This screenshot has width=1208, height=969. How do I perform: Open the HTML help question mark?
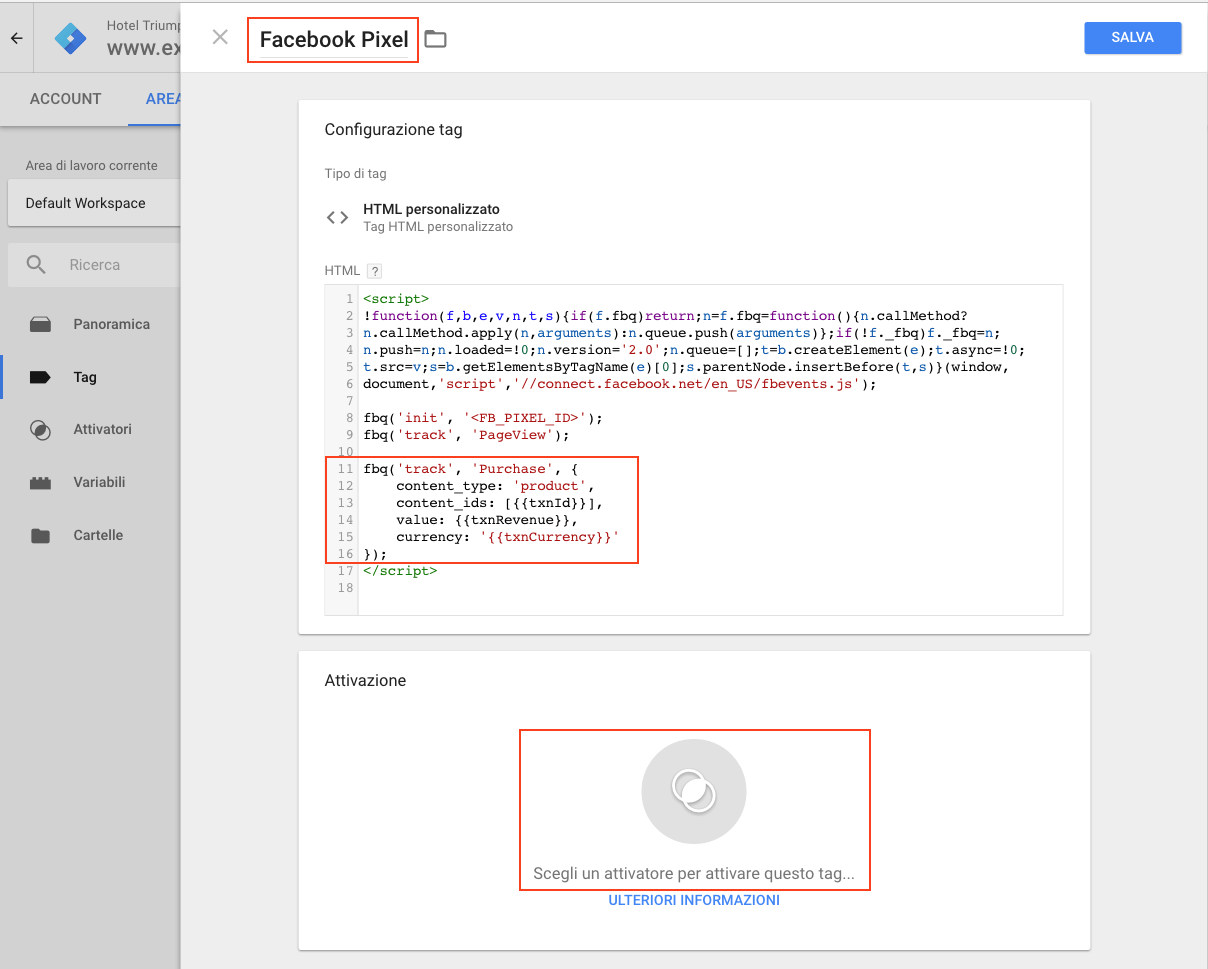click(x=375, y=271)
